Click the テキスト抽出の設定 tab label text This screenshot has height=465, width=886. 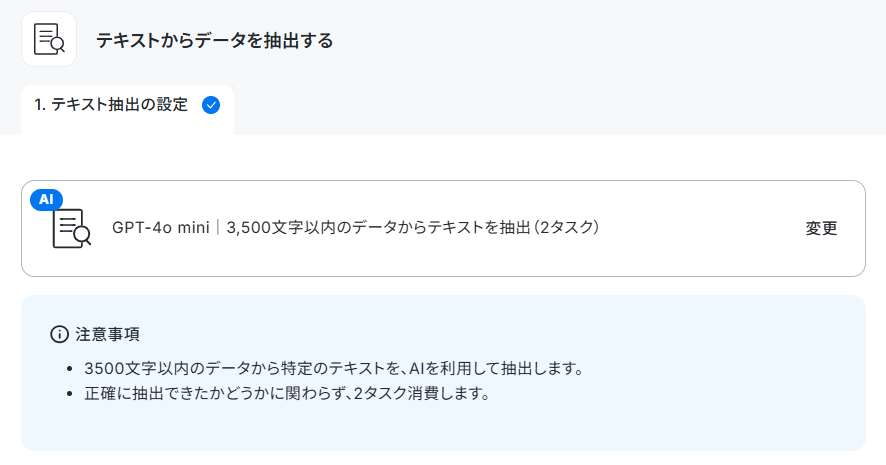(119, 105)
